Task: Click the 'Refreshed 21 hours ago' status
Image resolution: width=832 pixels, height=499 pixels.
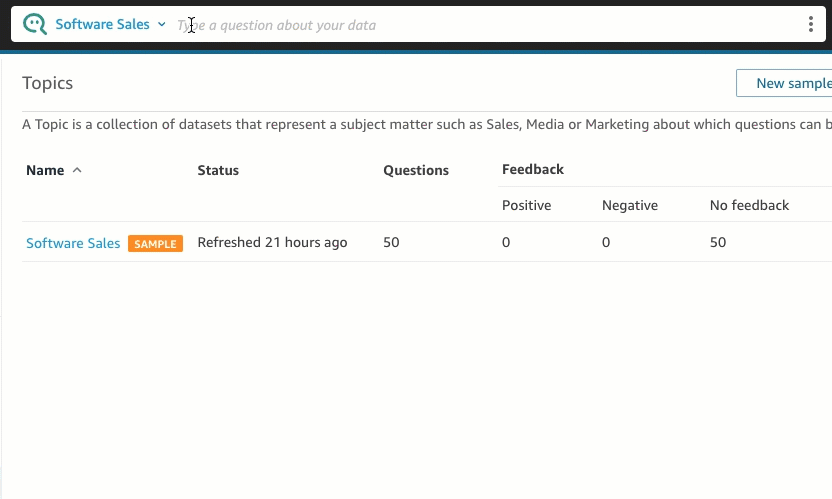Action: tap(272, 242)
